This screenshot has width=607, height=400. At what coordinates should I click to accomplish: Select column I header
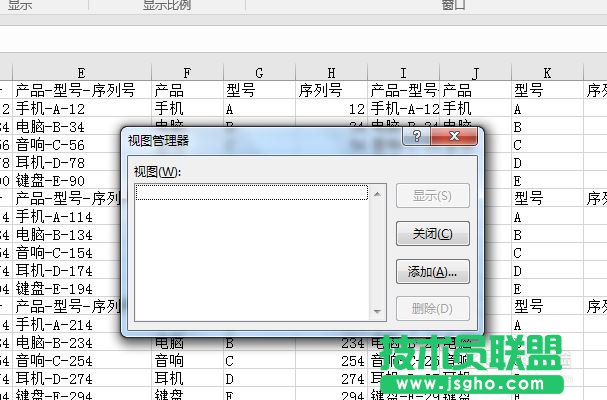click(403, 72)
